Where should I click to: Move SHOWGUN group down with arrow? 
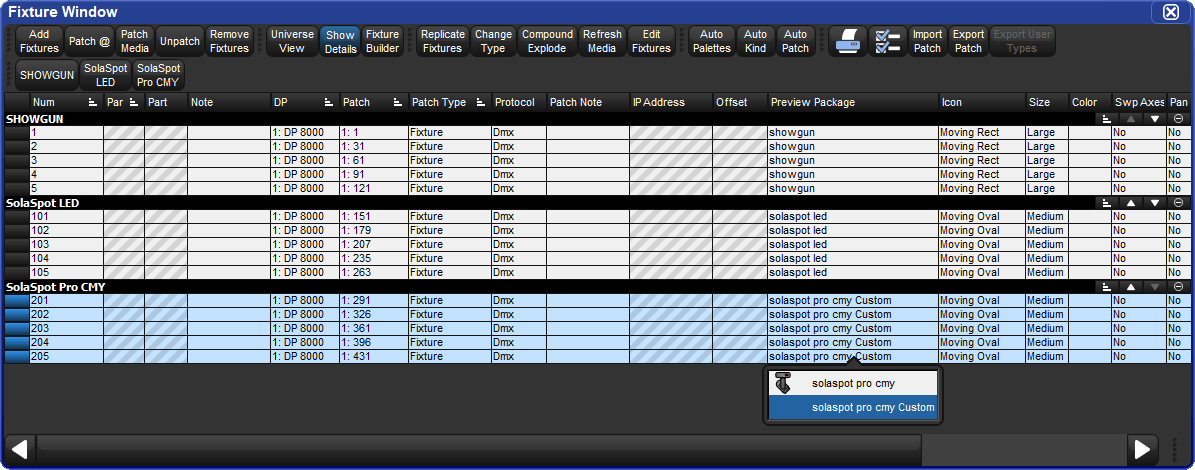pos(1155,119)
